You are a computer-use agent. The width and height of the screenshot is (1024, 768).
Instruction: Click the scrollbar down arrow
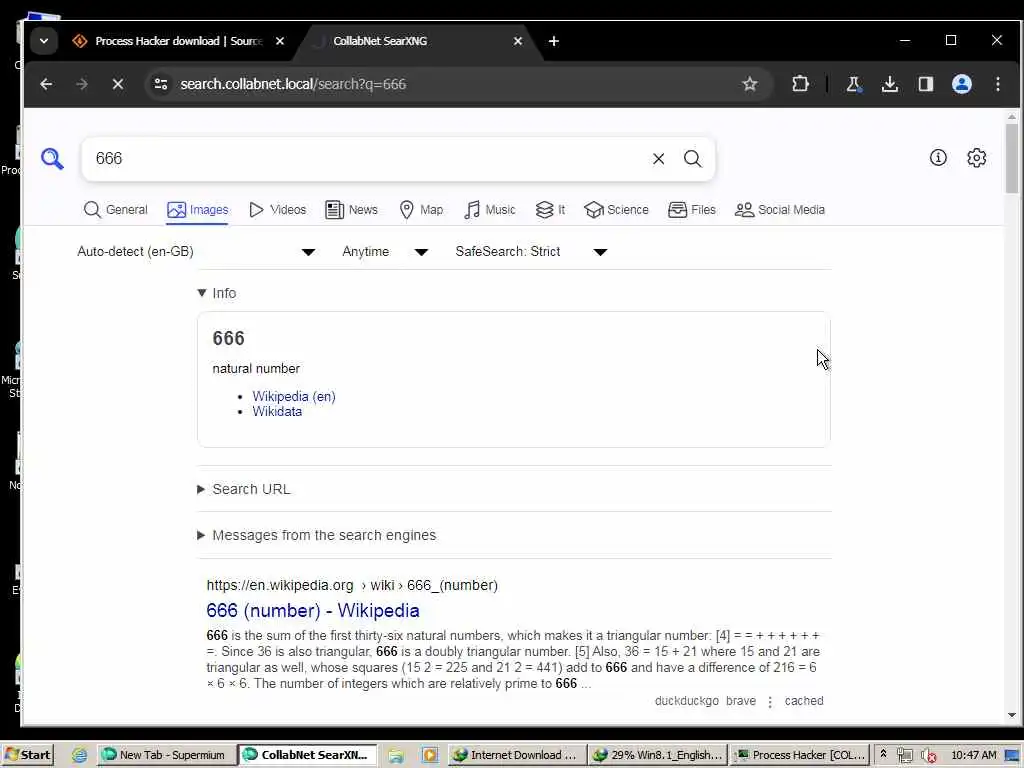pyautogui.click(x=1012, y=715)
